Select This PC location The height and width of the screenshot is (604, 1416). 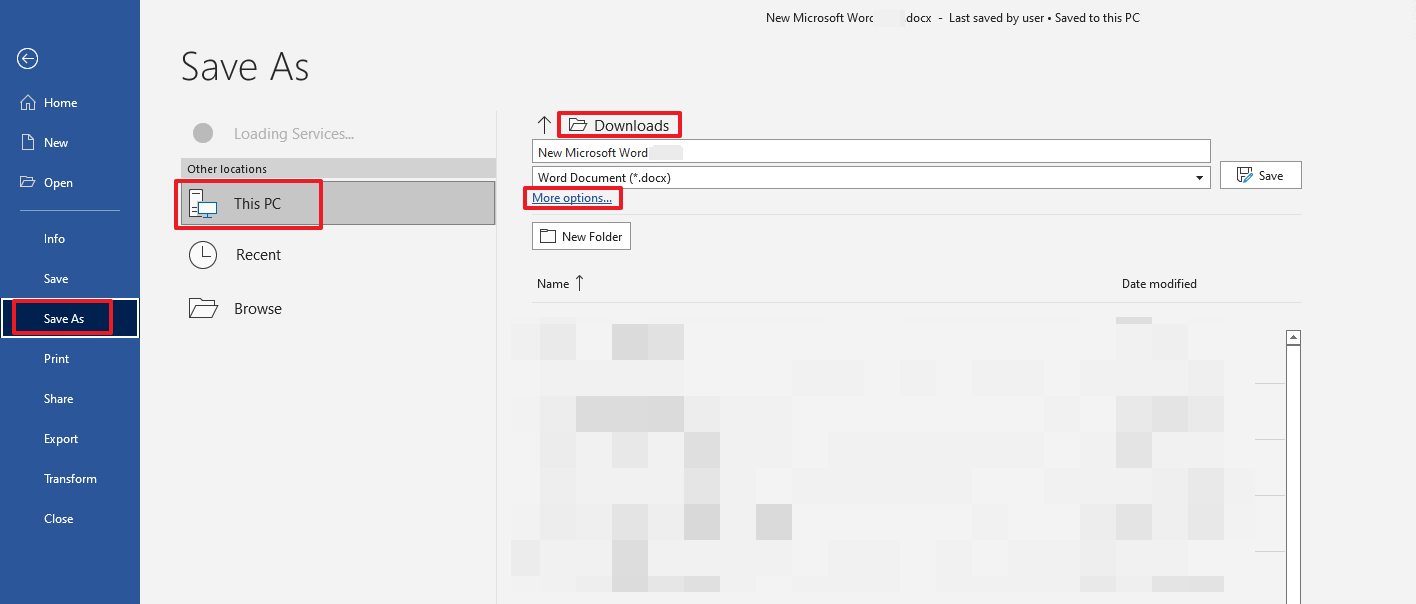point(338,203)
